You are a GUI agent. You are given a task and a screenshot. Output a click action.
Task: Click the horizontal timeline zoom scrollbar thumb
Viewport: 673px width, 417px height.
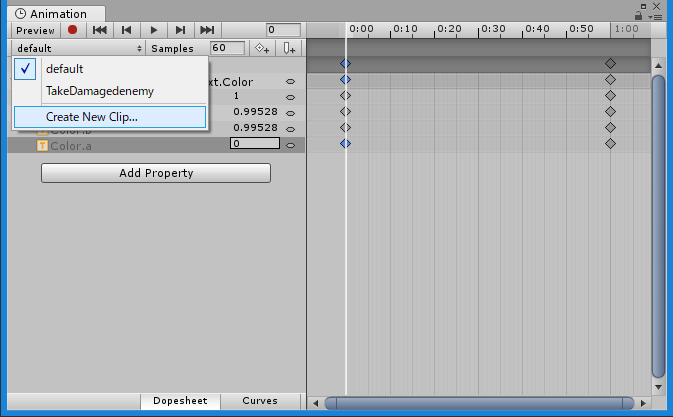[x=479, y=403]
